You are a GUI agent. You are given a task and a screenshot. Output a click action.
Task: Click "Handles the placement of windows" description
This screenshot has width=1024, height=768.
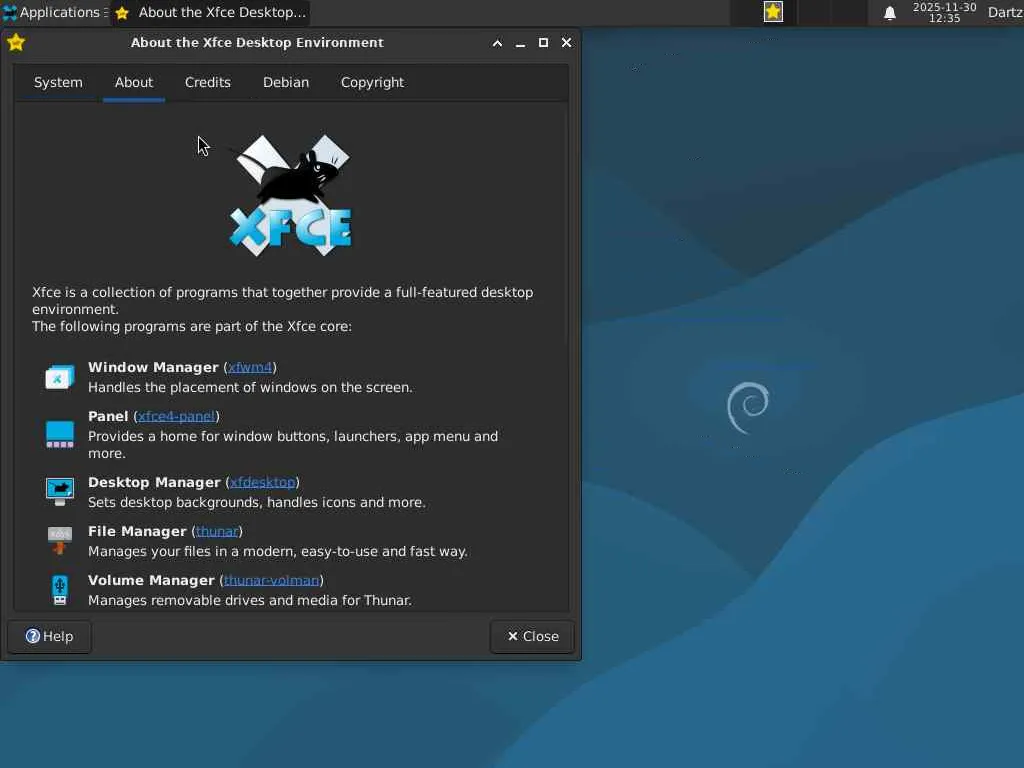pyautogui.click(x=250, y=387)
